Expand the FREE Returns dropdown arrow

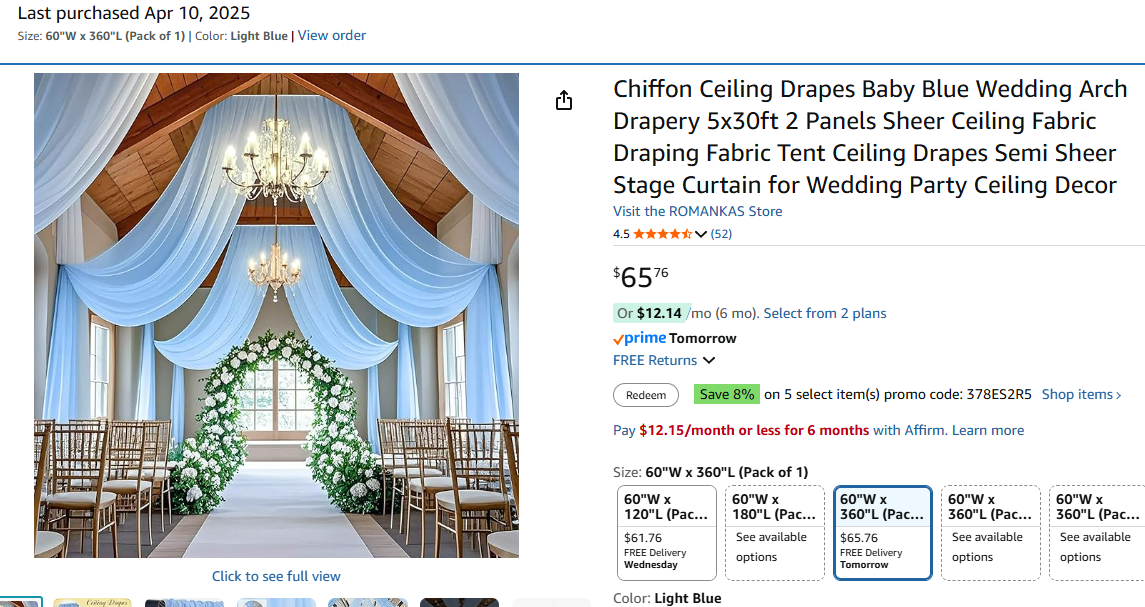point(709,361)
